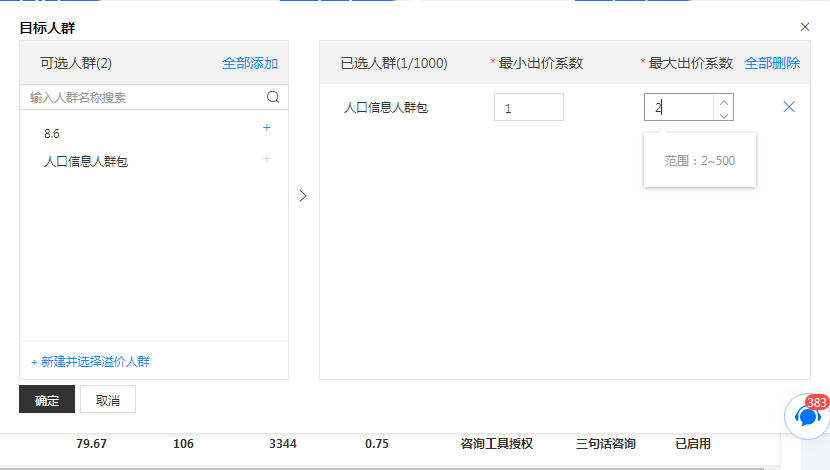
Task: Click the right arrow transfer chevron
Action: [x=303, y=196]
